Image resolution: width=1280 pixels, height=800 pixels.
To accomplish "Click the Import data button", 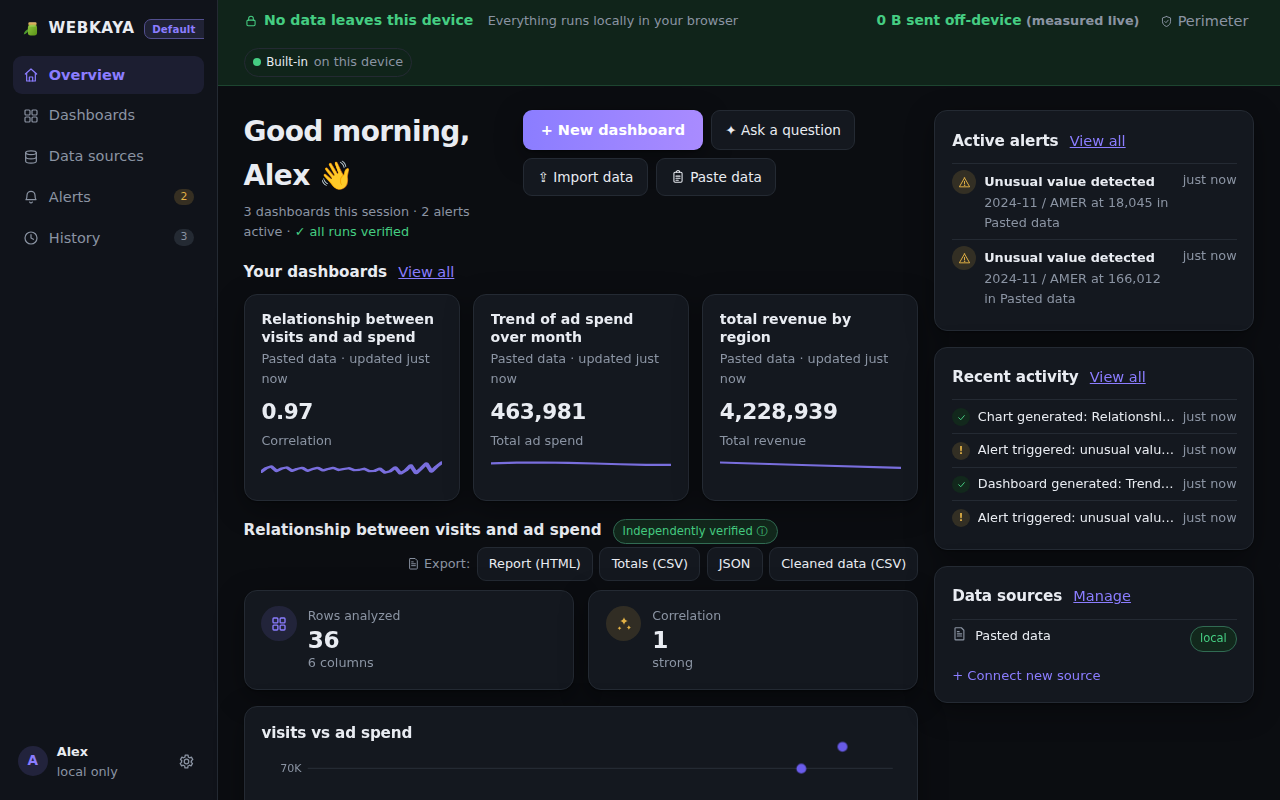I will 585,177.
